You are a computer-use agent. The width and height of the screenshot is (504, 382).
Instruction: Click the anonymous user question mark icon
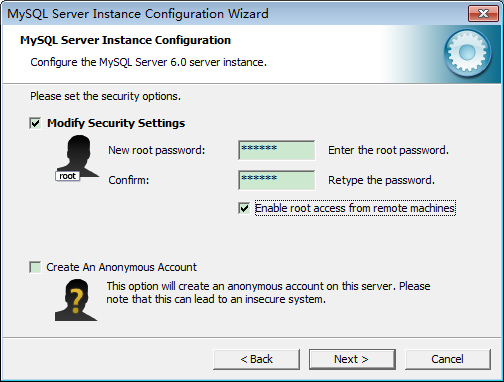tap(76, 300)
